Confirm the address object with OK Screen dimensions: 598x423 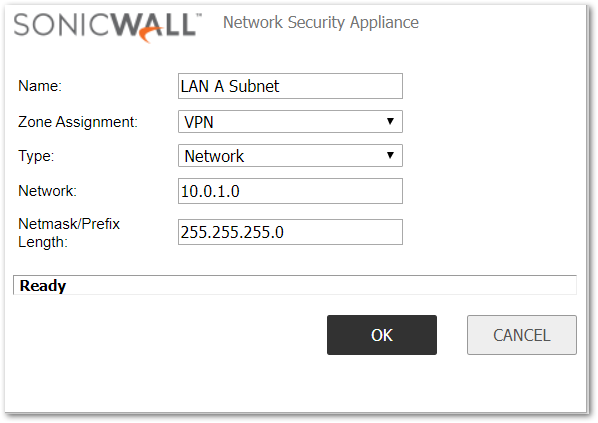tap(382, 335)
